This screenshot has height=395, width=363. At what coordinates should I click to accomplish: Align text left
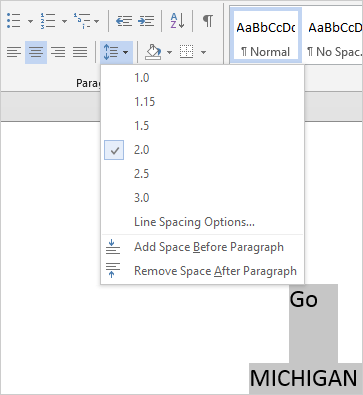14,52
